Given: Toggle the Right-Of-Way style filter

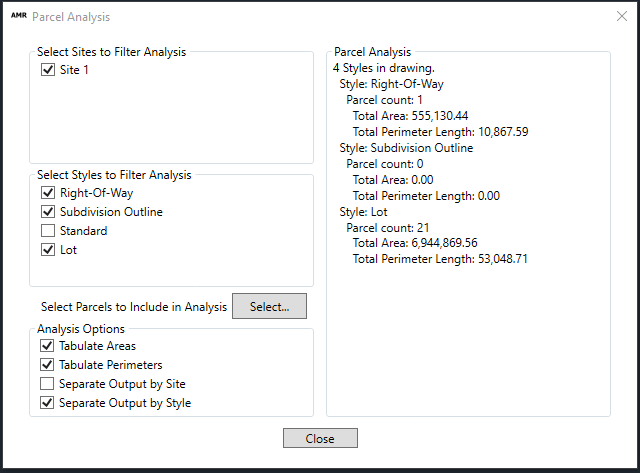Looking at the screenshot, I should coord(48,193).
